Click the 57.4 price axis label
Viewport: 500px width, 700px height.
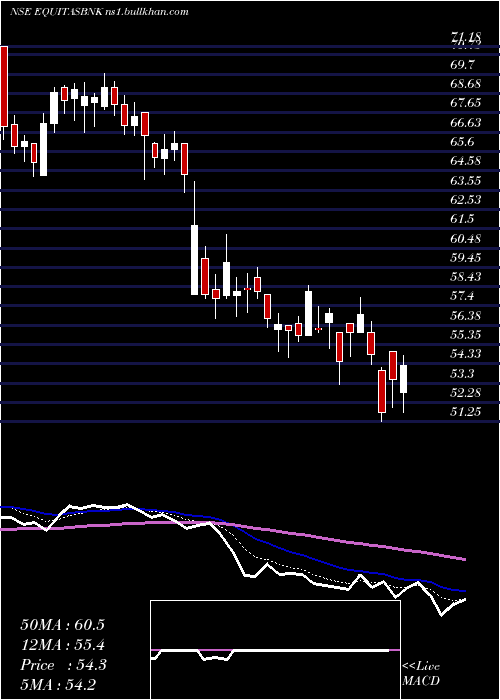(x=463, y=296)
